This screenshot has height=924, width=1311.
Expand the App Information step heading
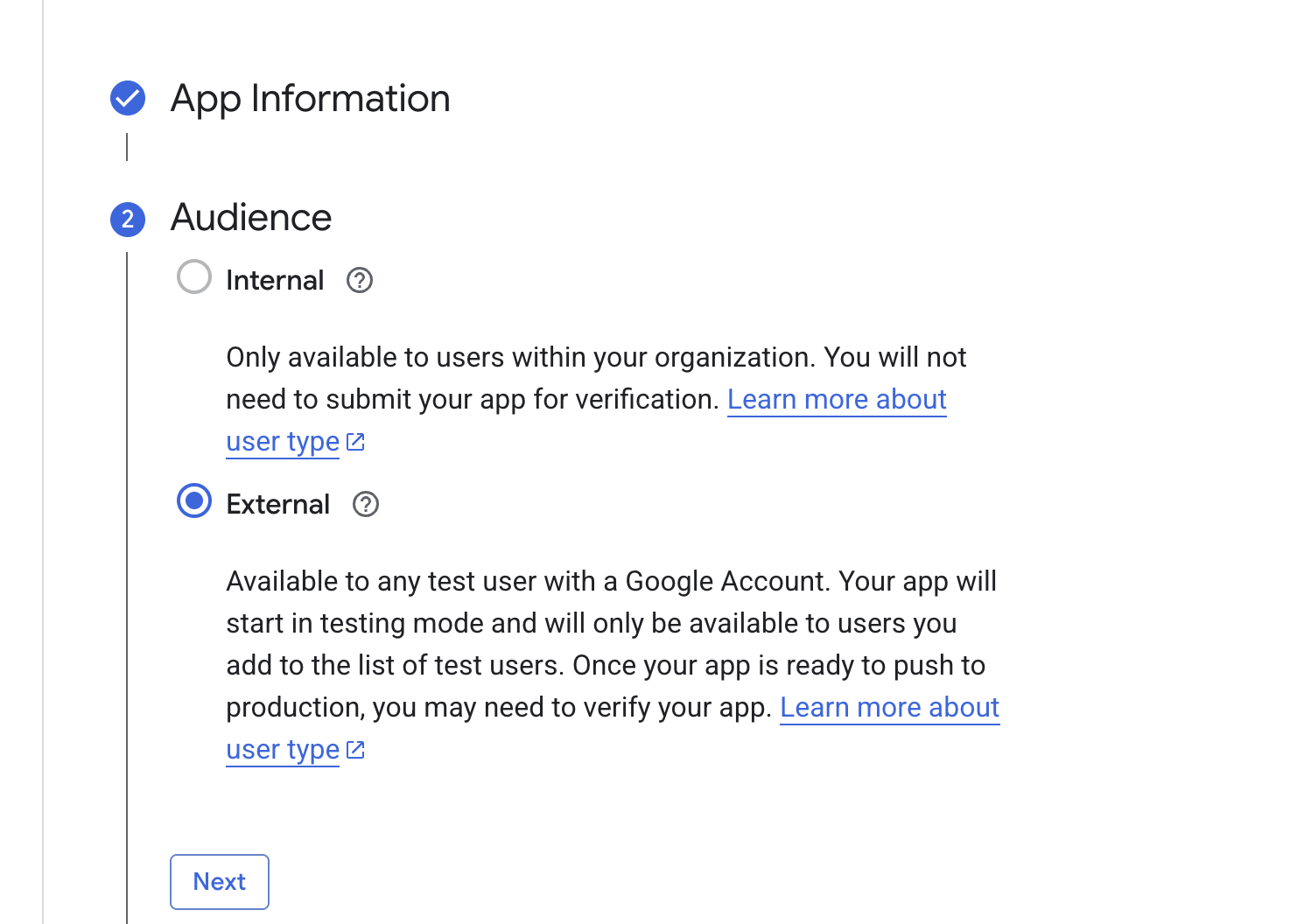(x=311, y=98)
